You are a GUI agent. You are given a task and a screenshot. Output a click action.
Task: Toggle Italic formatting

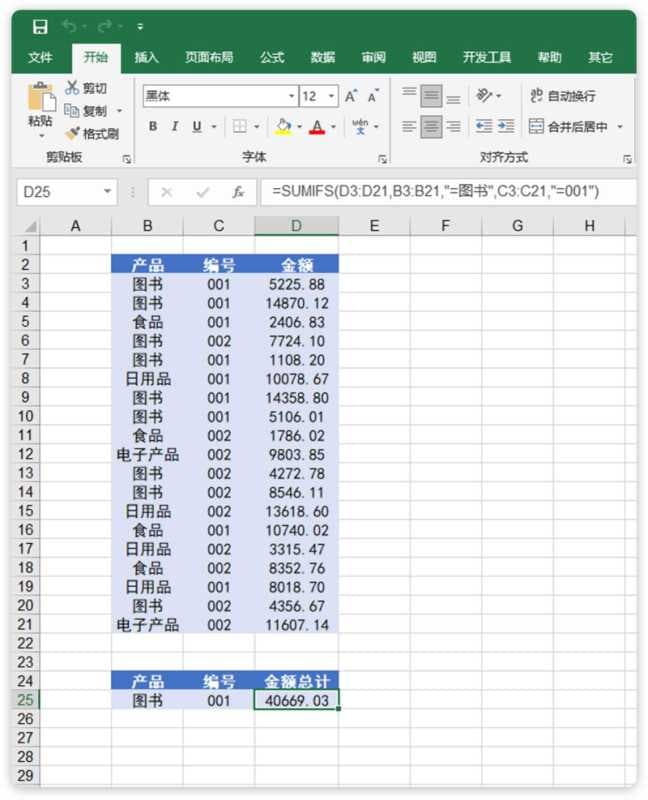pyautogui.click(x=175, y=126)
